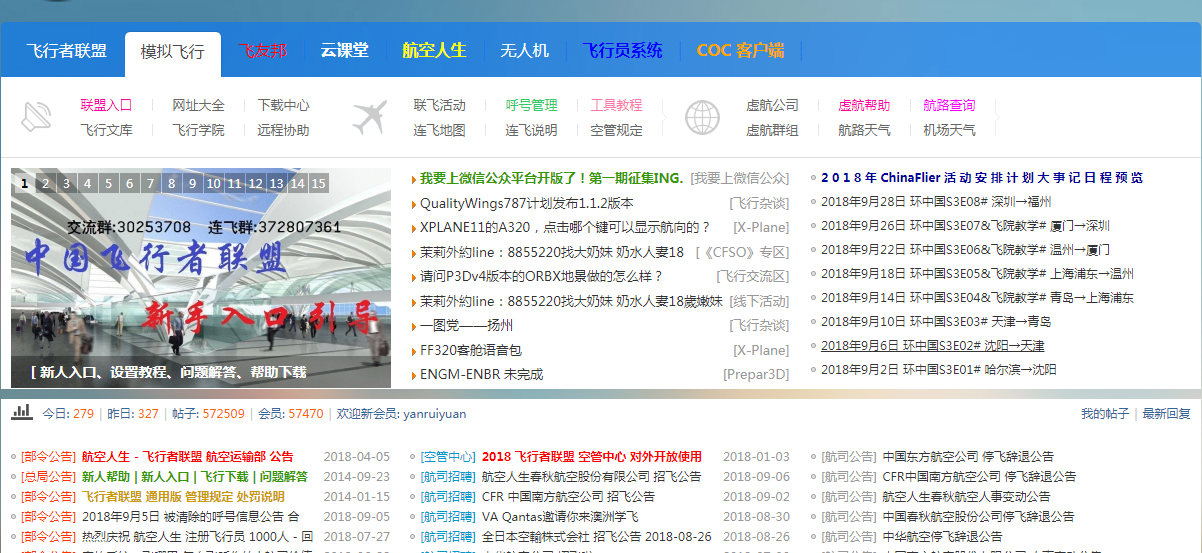Open 中华航空停飞辞退公告 post
Screen dimensions: 1202x553
click(943, 536)
